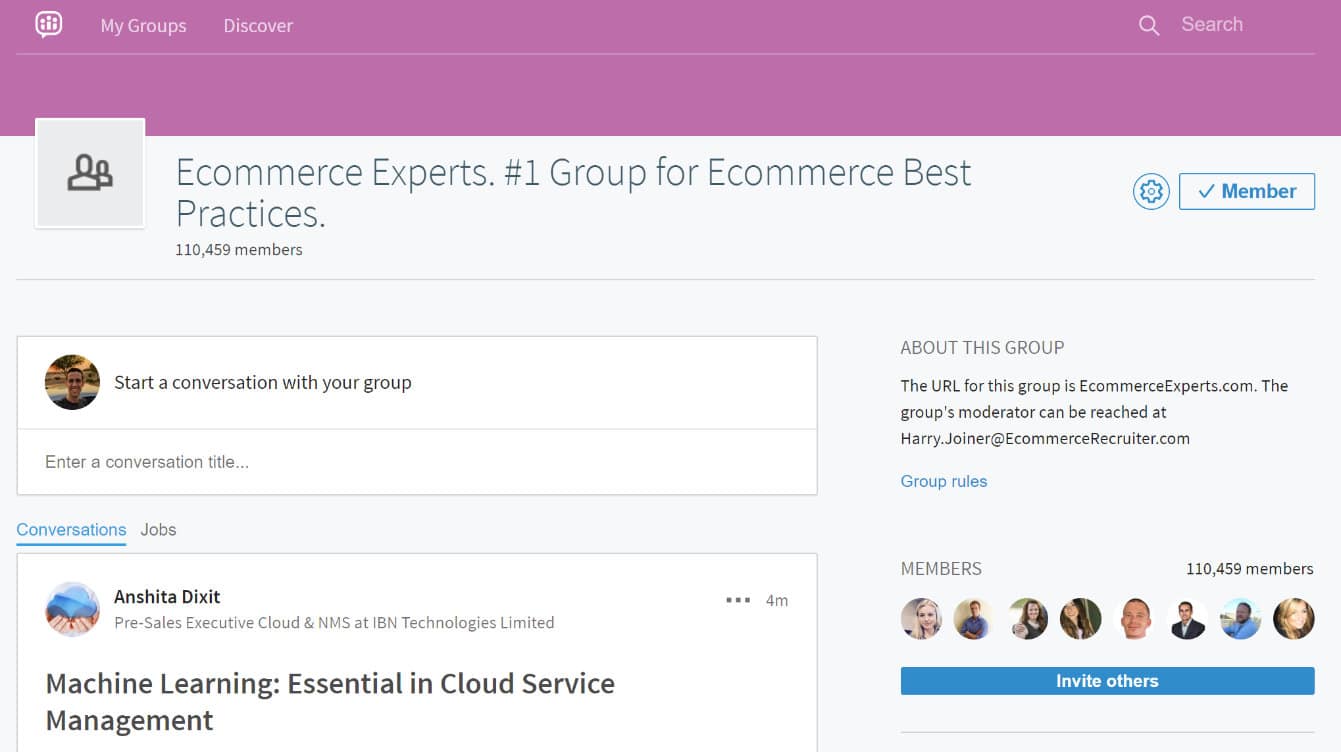Click the member avatar wearing a dark suit
Viewport: 1341px width, 752px height.
(1187, 619)
